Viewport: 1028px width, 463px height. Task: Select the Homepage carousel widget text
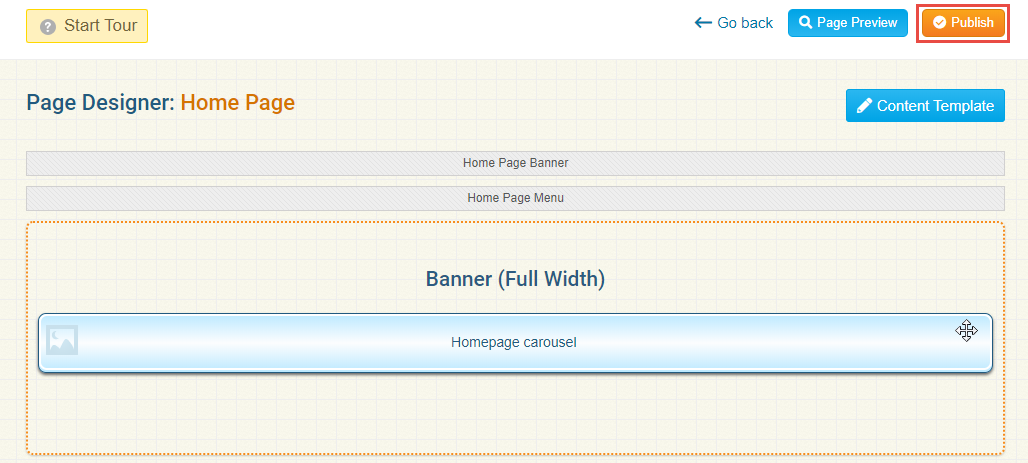coord(513,342)
